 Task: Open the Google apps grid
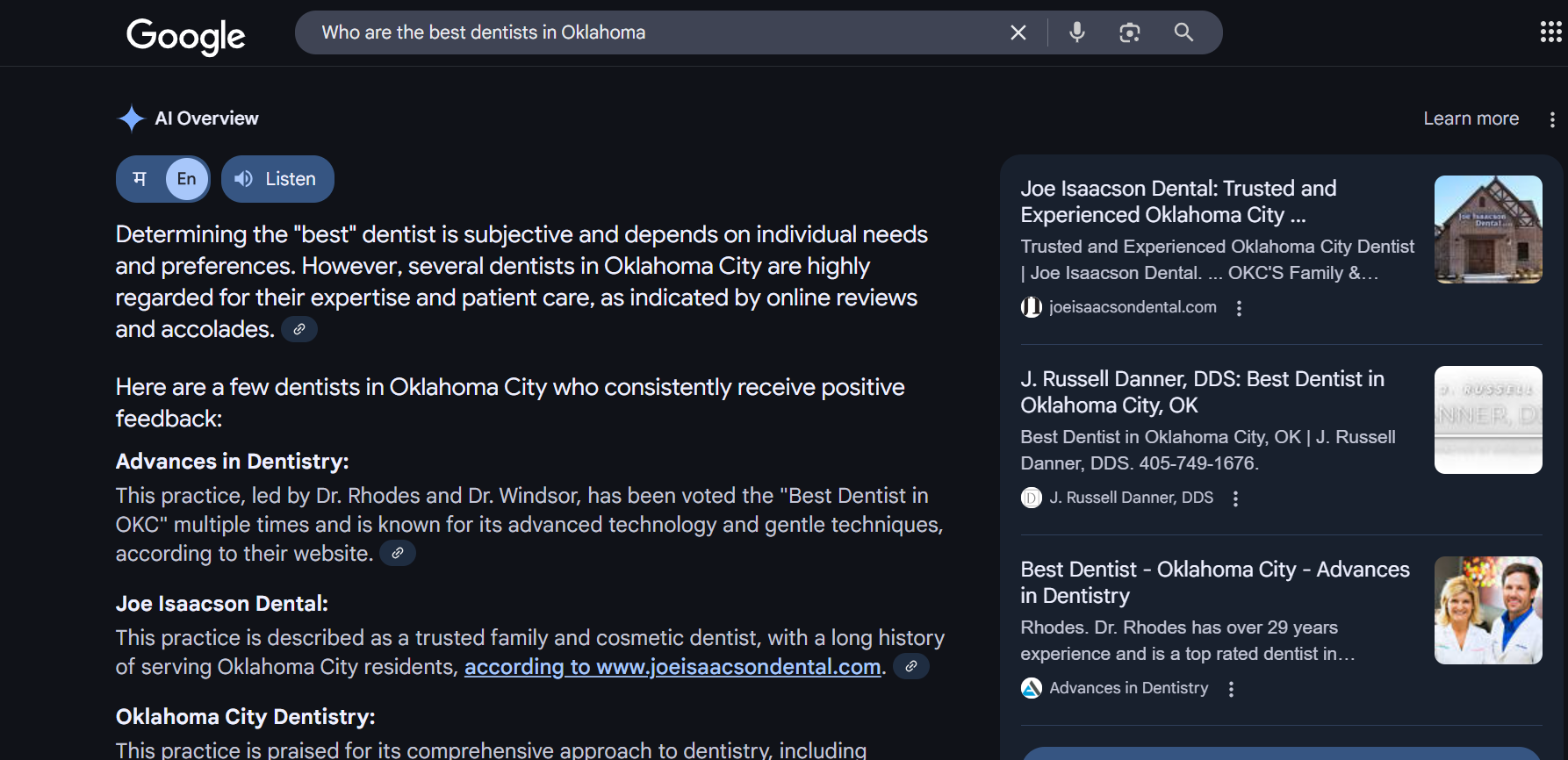click(x=1550, y=32)
